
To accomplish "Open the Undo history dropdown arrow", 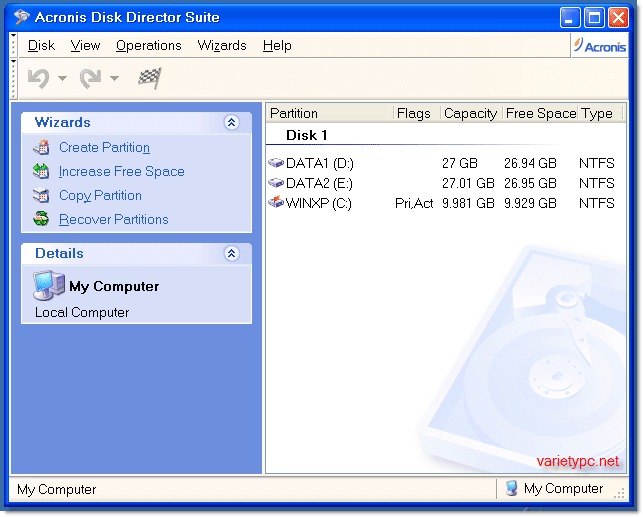I will pos(62,78).
